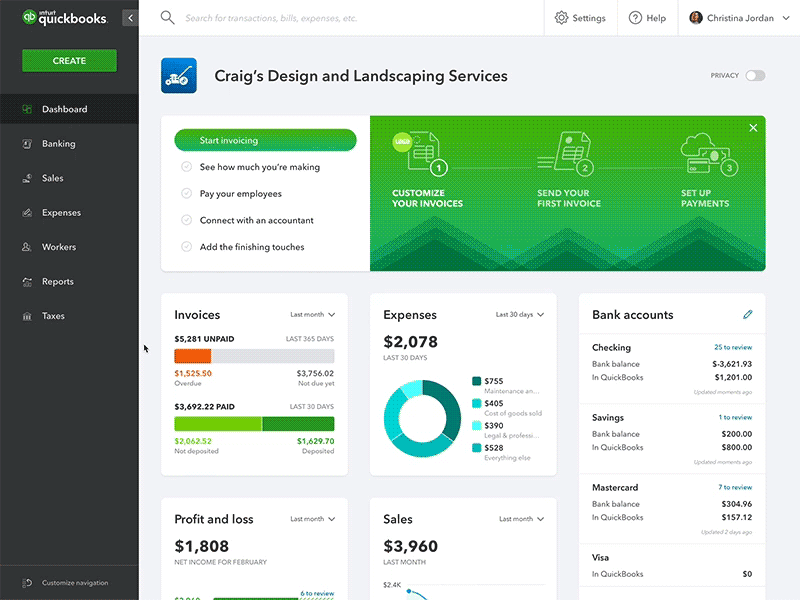Open Settings with the gear icon
The image size is (800, 600).
click(x=563, y=17)
